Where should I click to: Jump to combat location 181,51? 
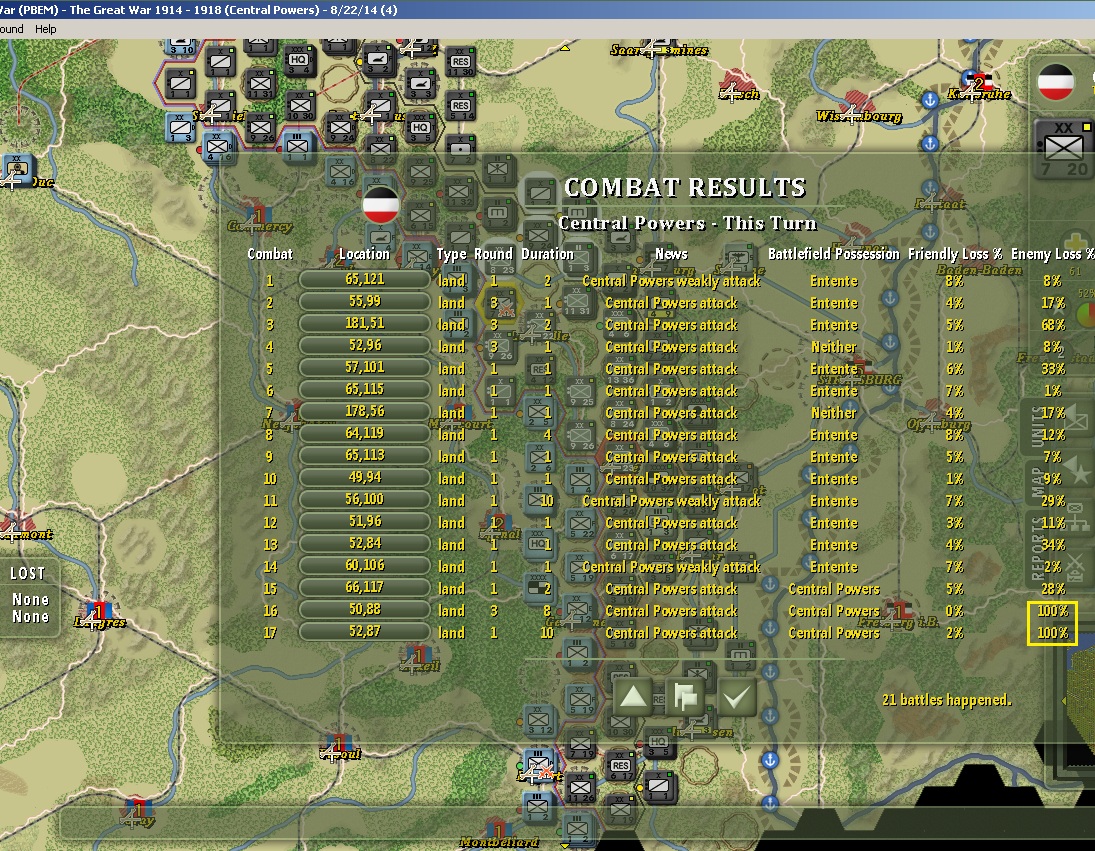pos(365,323)
